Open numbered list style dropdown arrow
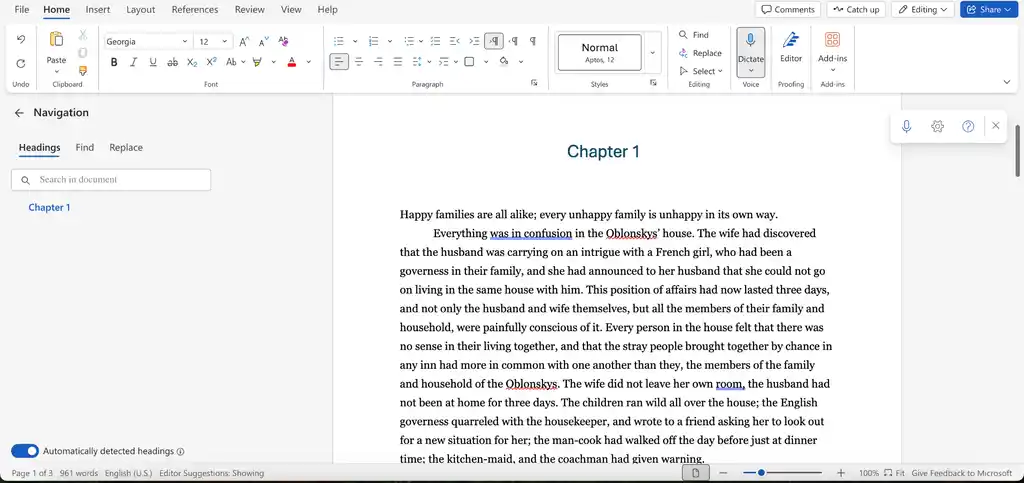 [390, 41]
